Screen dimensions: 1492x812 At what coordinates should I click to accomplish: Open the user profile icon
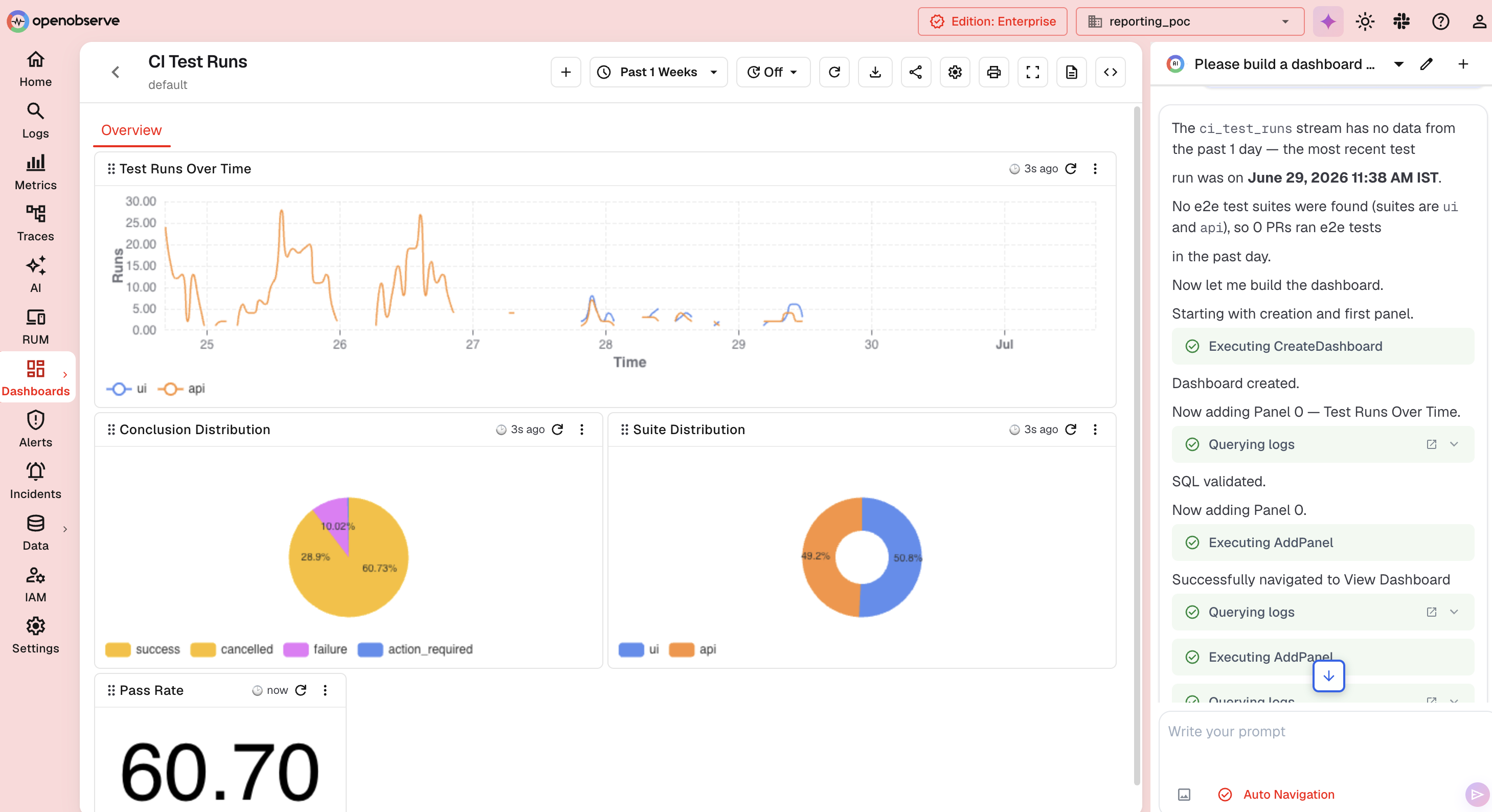(1479, 21)
